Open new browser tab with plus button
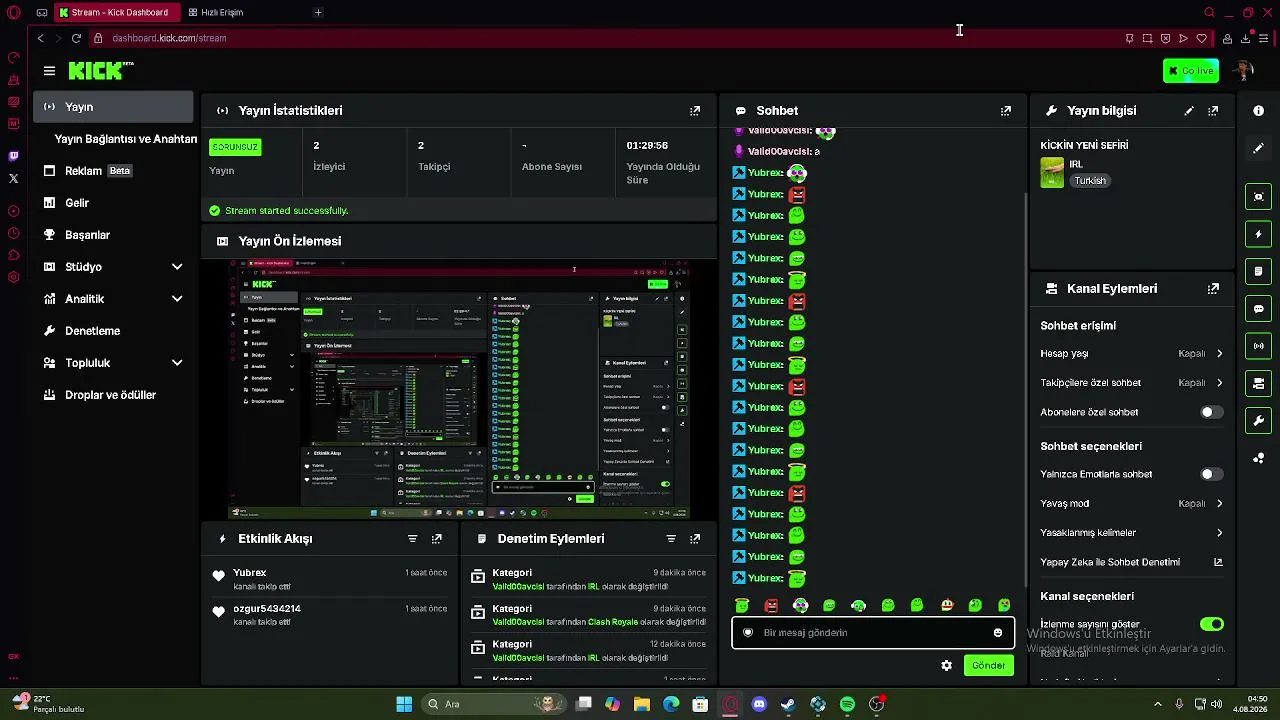Image resolution: width=1280 pixels, height=720 pixels. pyautogui.click(x=318, y=13)
